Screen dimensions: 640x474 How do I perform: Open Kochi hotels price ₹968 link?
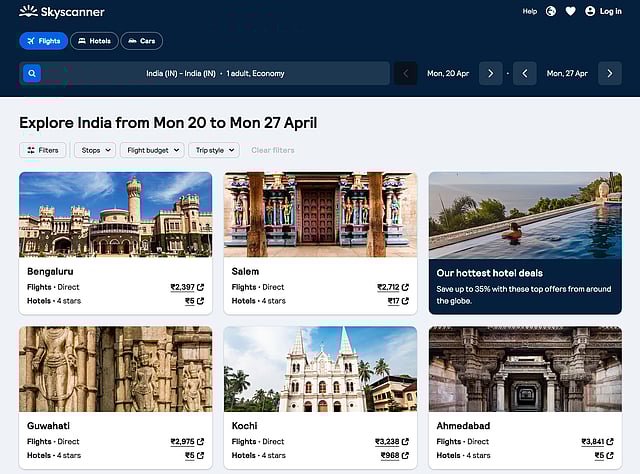(392, 455)
